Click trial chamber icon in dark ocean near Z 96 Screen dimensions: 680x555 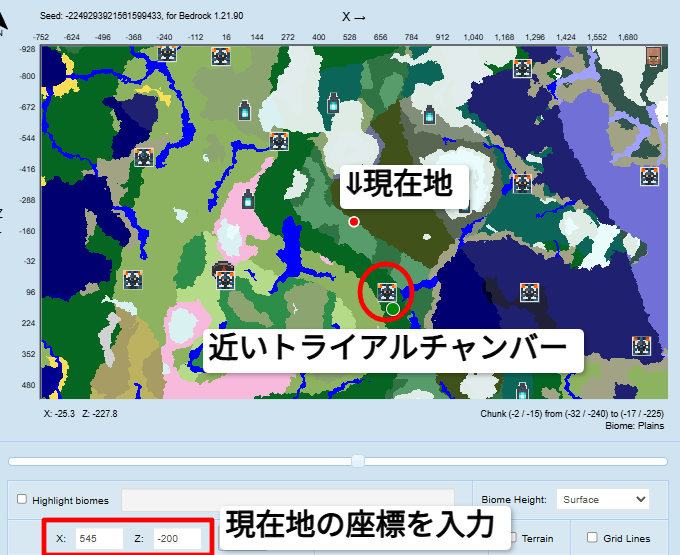coord(530,293)
